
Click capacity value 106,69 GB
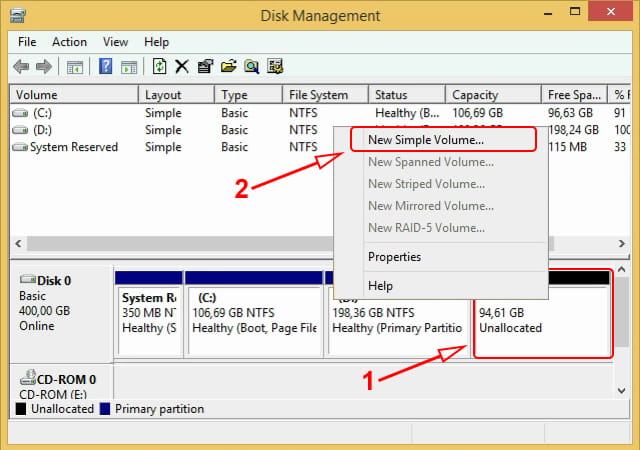[478, 113]
